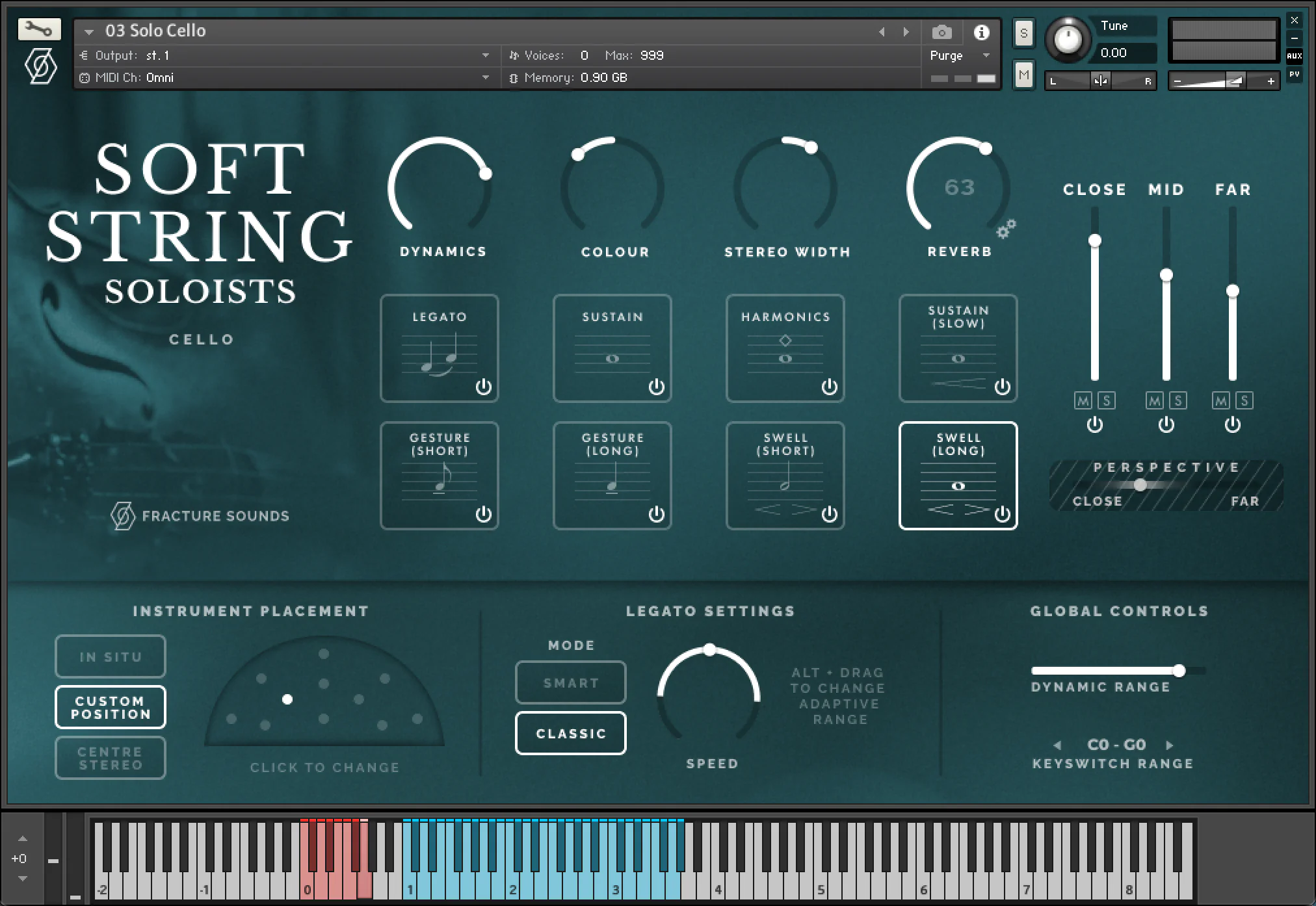1316x906 pixels.
Task: Mute the Close microphone channel
Action: (1083, 400)
